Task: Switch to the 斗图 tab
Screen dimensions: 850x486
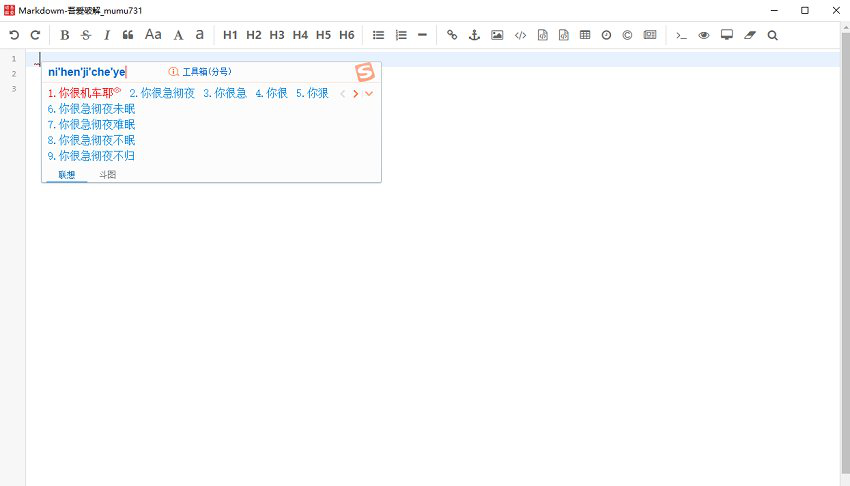Action: click(x=107, y=175)
